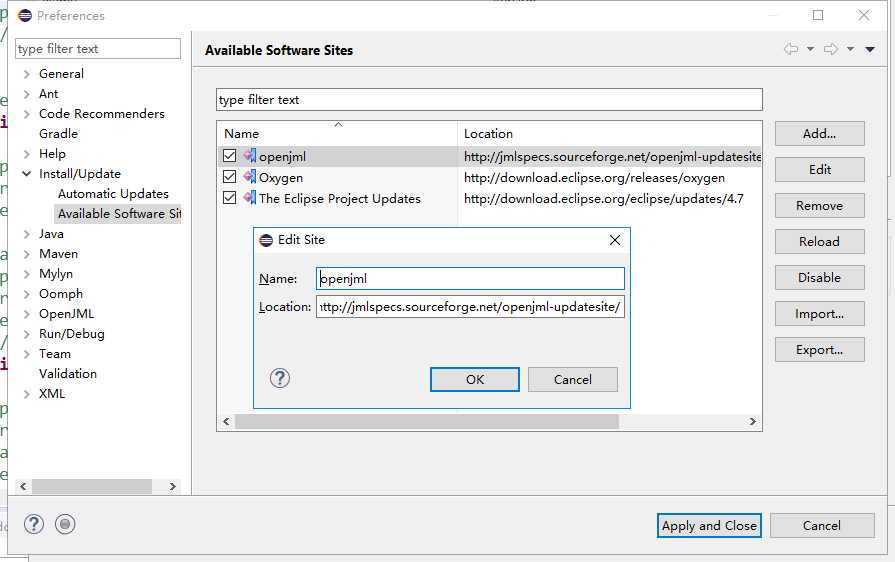The height and width of the screenshot is (562, 895).
Task: Focus the preferences tree filter text box
Action: coord(98,48)
